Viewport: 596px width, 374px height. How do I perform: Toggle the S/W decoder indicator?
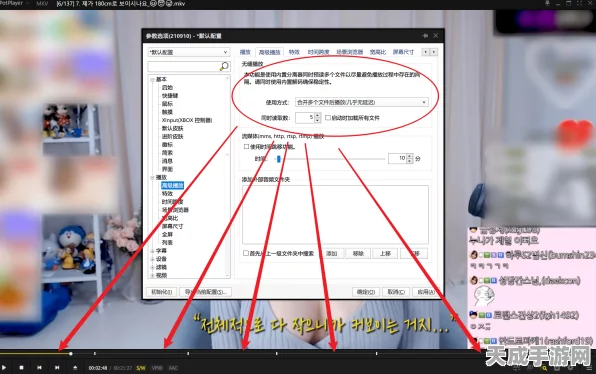[141, 368]
